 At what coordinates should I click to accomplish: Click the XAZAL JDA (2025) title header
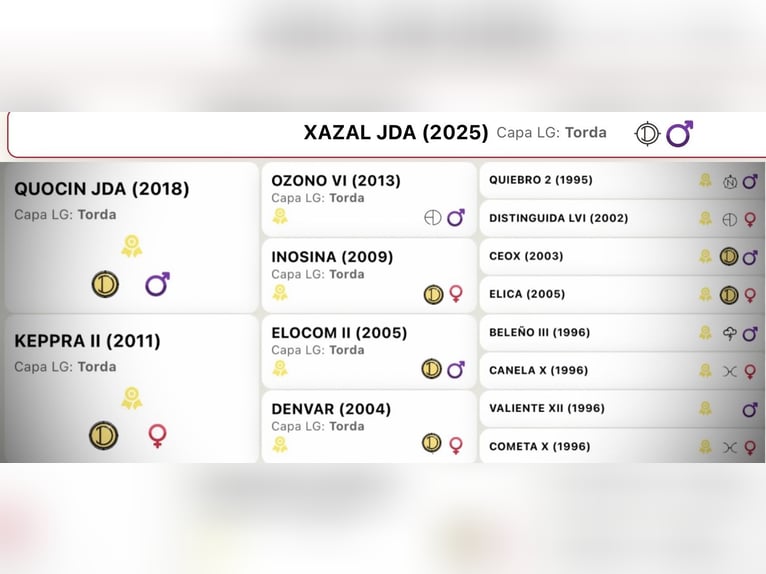click(x=396, y=133)
